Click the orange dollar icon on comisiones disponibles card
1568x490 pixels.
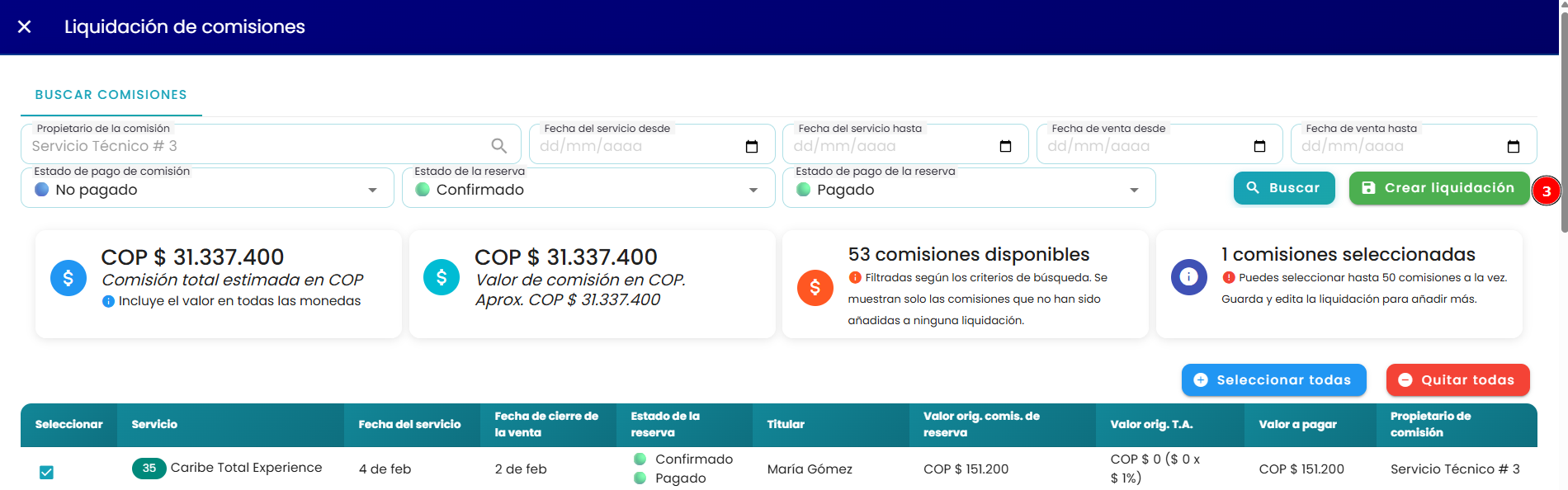click(x=815, y=288)
